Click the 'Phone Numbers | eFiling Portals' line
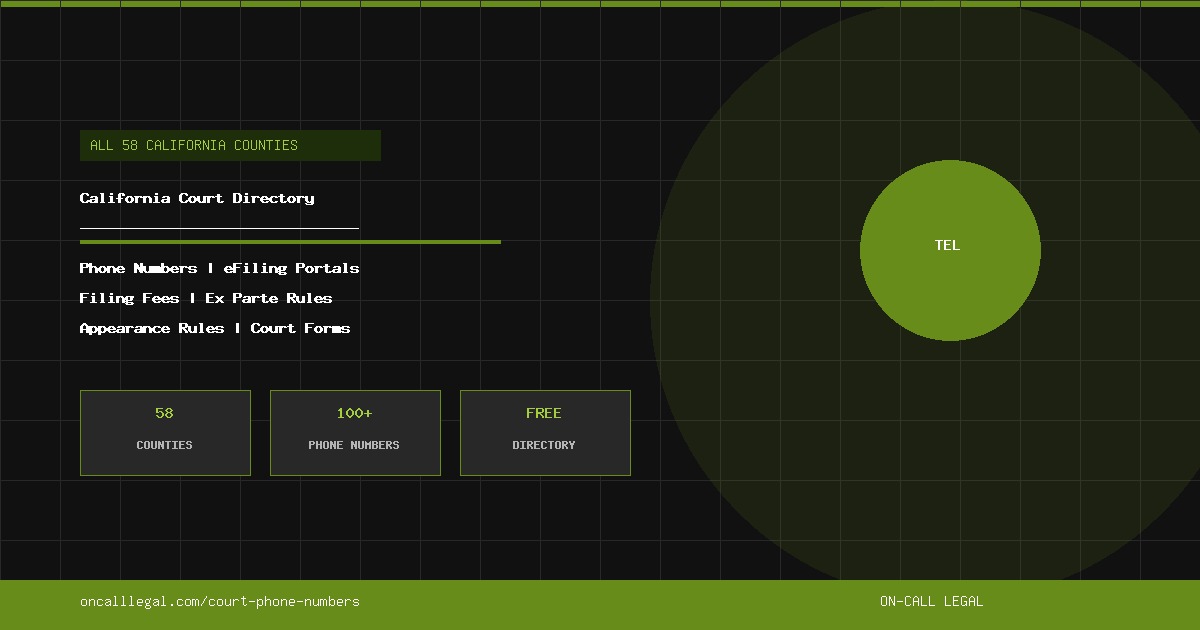Screen dimensions: 1200x630 click(219, 268)
